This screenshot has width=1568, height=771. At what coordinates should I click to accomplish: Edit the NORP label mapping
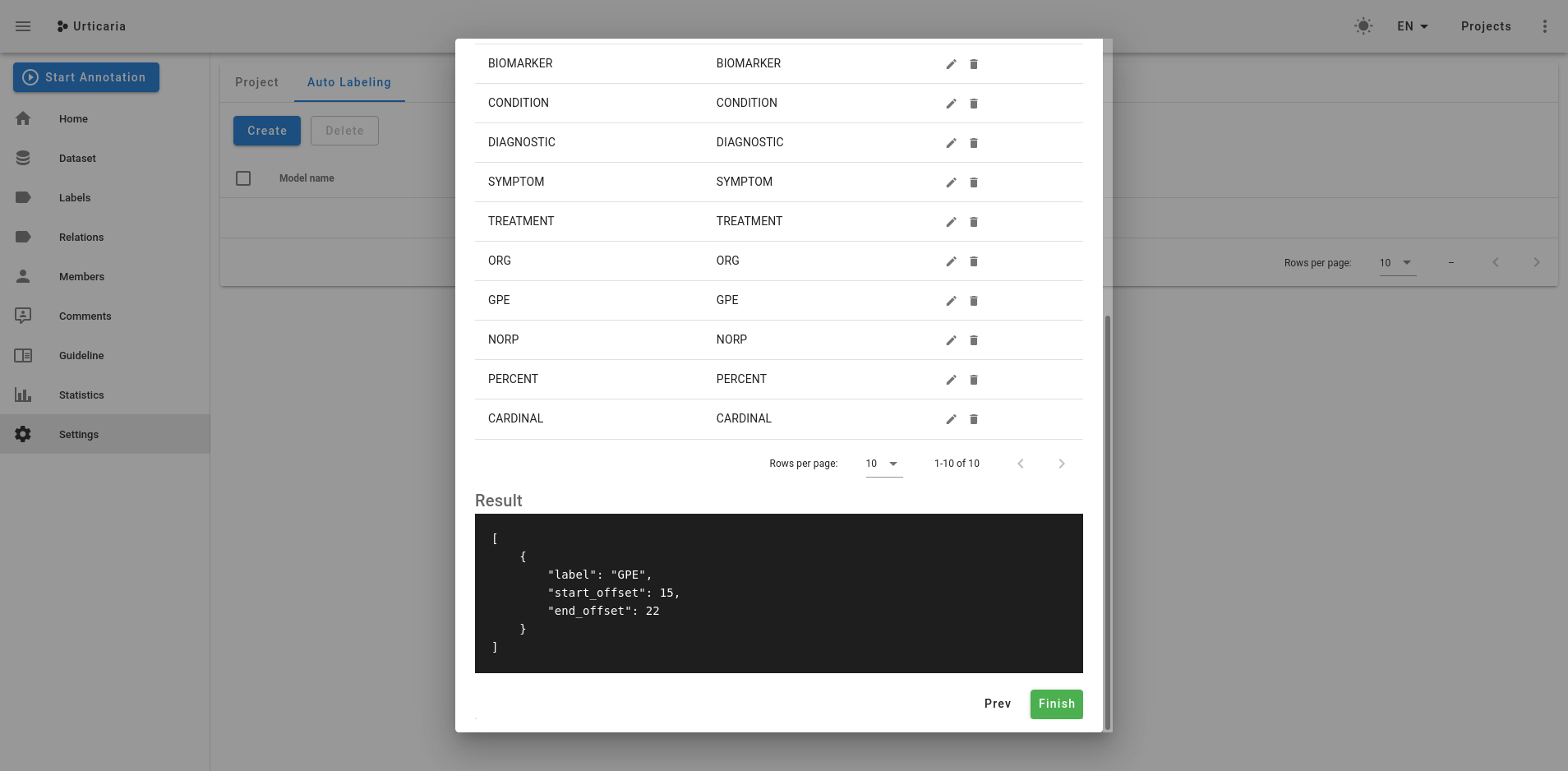pos(951,340)
